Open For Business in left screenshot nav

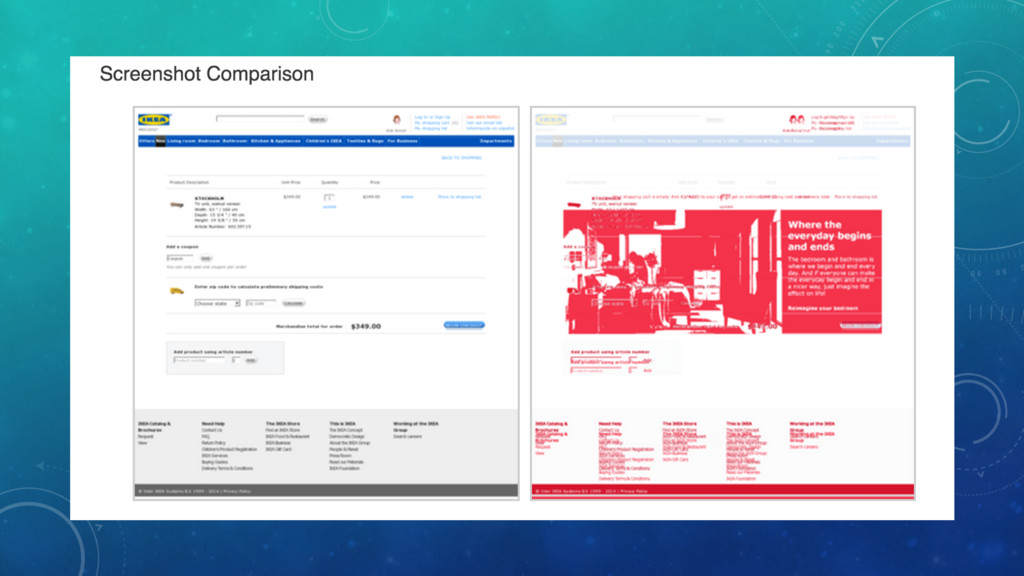(x=402, y=141)
